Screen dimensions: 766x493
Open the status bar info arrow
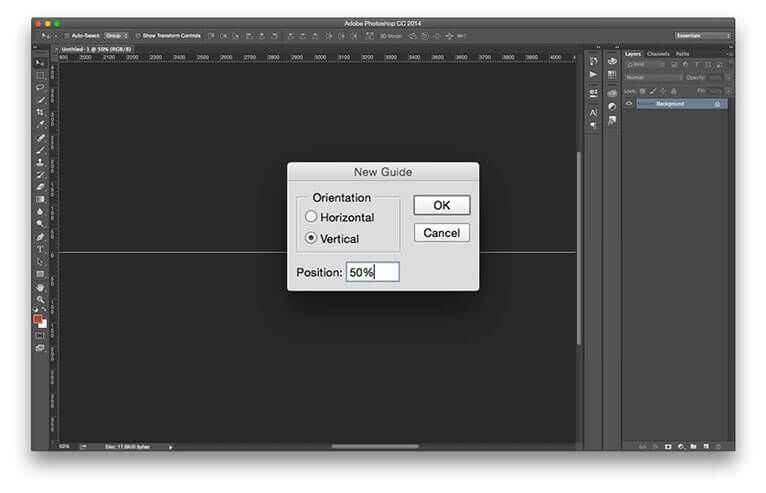[170, 447]
